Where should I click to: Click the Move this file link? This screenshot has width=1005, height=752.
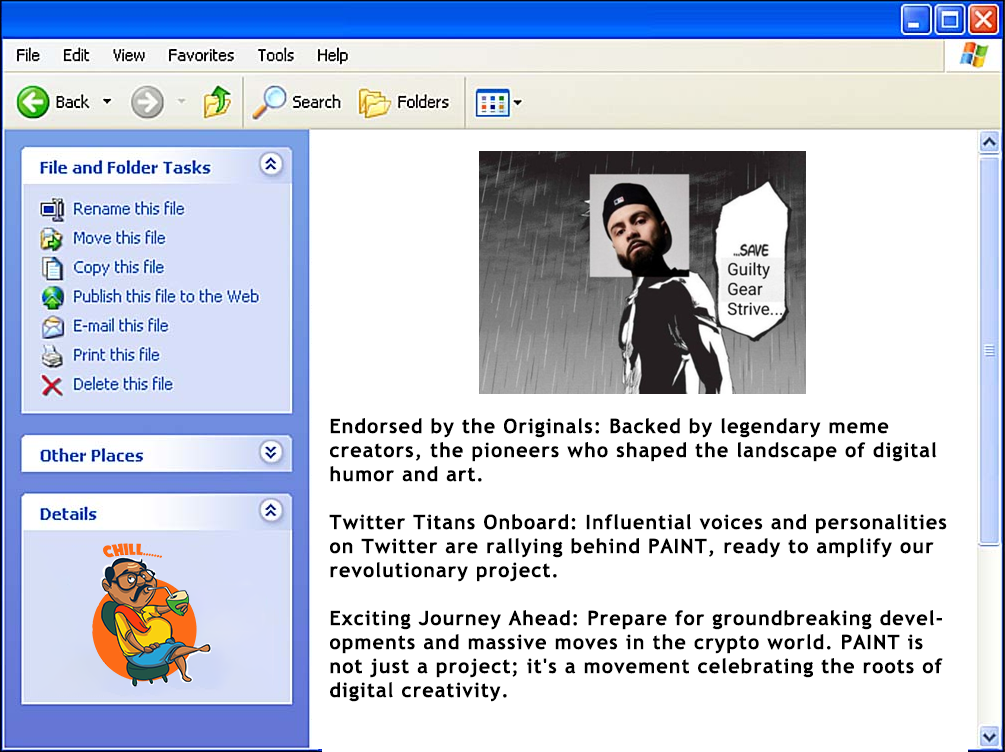[119, 238]
